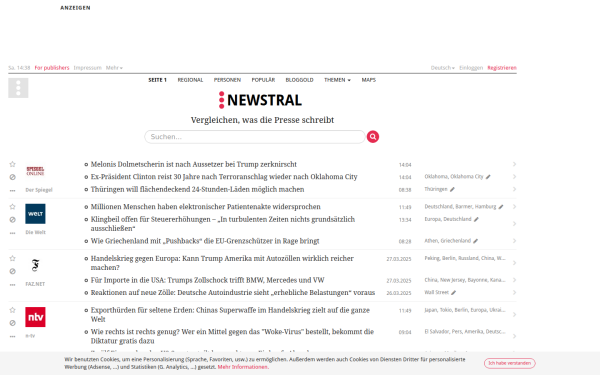Open more options for Der Spiegel
Image resolution: width=600 pixels, height=375 pixels.
pyautogui.click(x=13, y=190)
